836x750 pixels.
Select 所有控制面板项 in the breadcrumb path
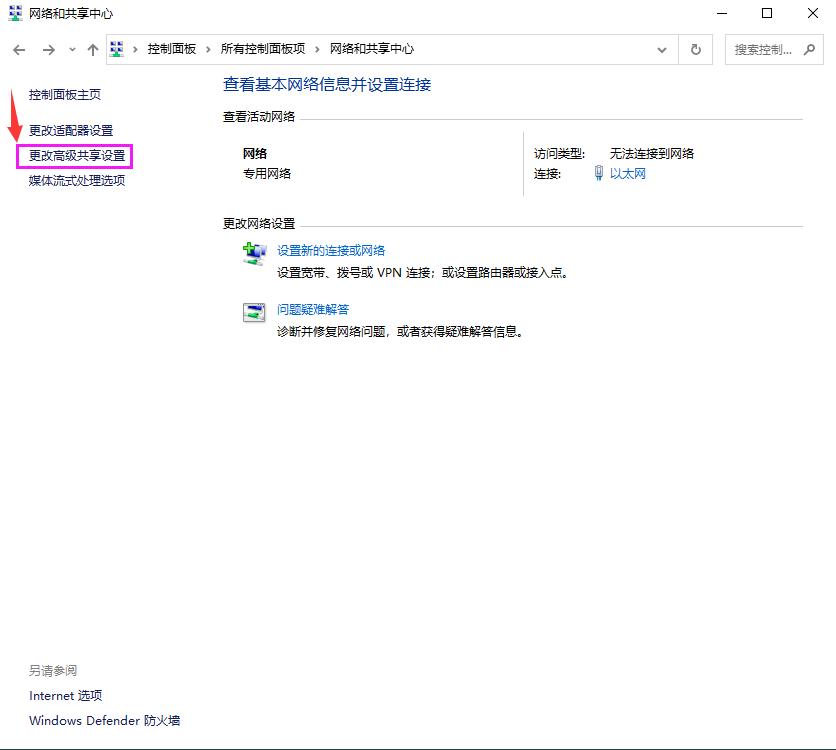262,48
